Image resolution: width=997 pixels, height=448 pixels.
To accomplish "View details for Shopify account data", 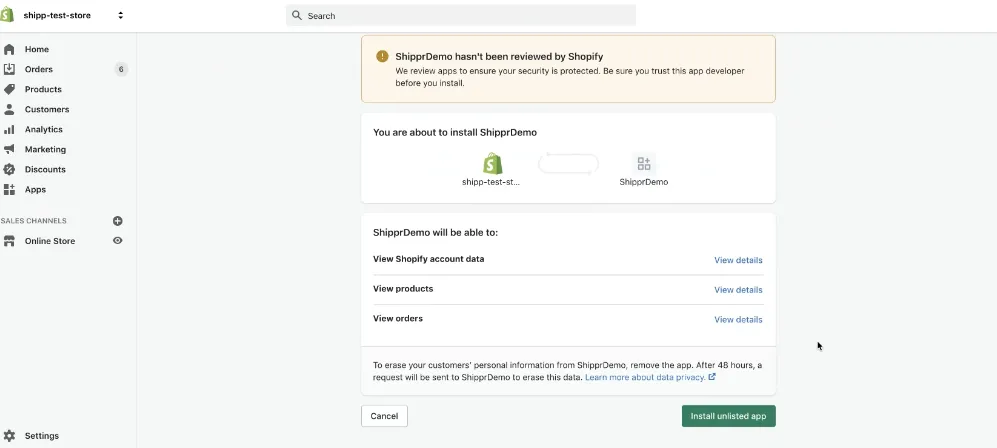I will (x=738, y=260).
